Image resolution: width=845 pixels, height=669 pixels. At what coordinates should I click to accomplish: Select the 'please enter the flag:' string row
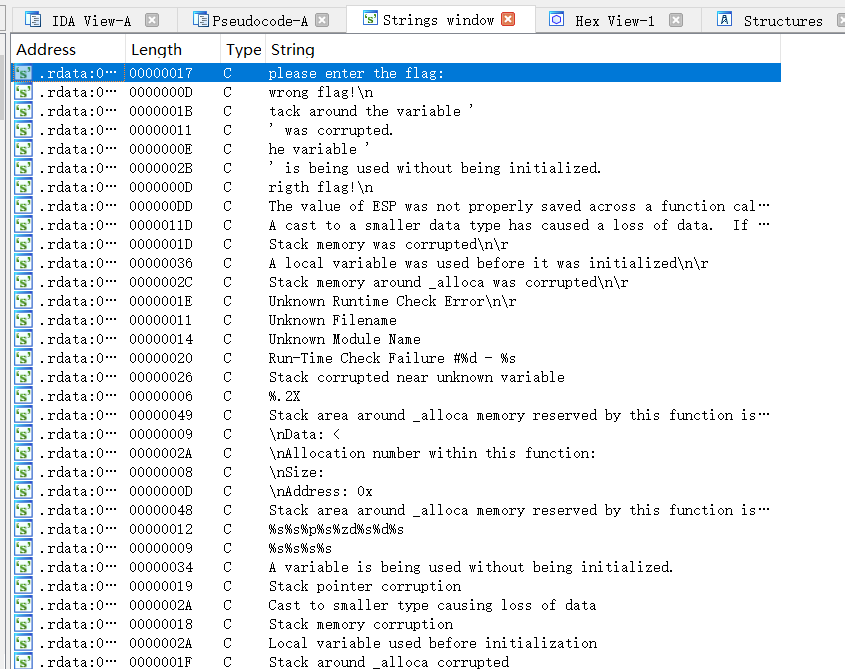click(355, 73)
